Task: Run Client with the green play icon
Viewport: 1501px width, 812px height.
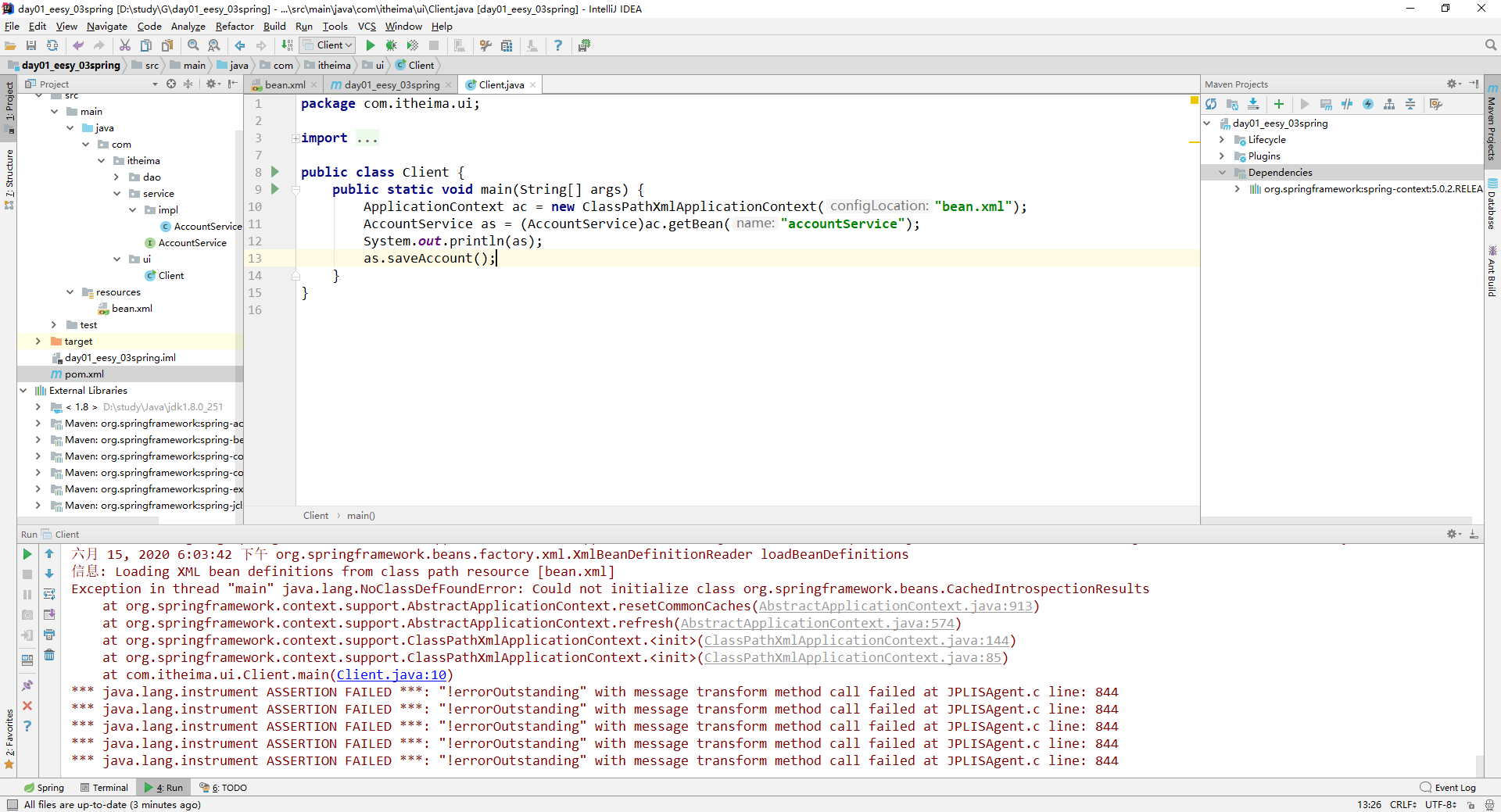Action: click(371, 45)
